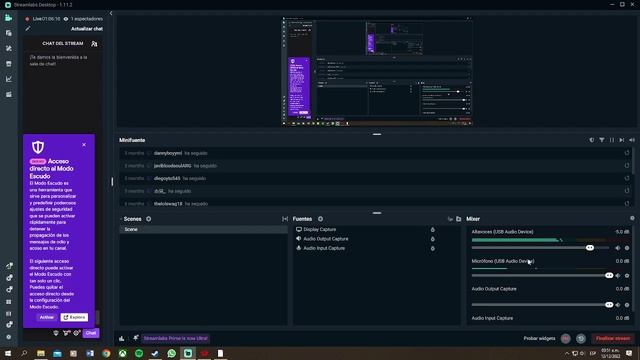Open Mixer panel settings cog

tap(632, 218)
